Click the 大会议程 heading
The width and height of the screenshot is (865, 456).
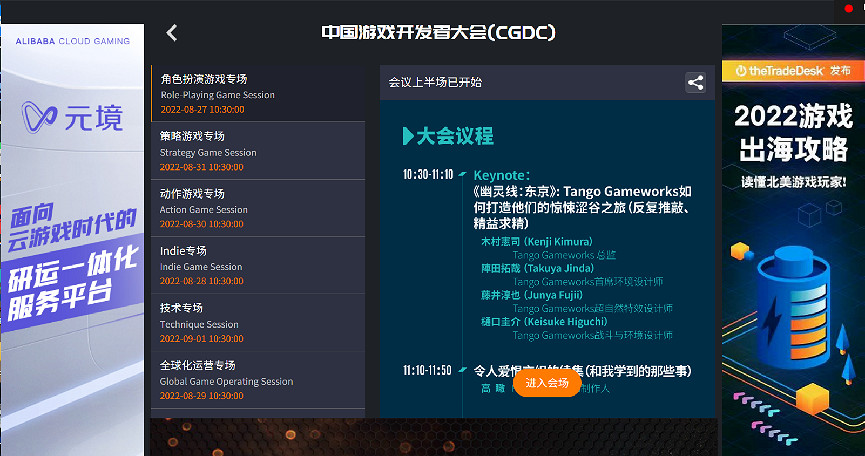(448, 136)
